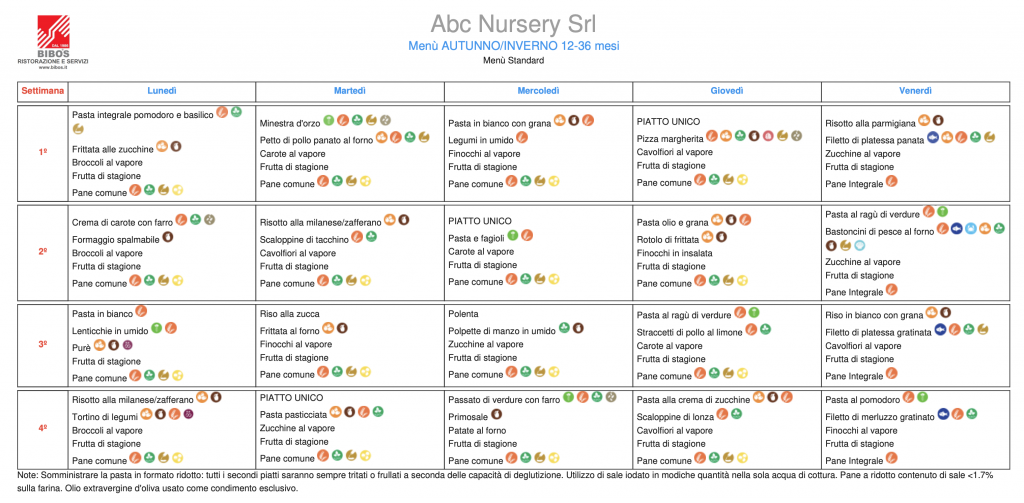The height and width of the screenshot is (503, 1024).
Task: Select the Giovedì column header
Action: click(726, 91)
